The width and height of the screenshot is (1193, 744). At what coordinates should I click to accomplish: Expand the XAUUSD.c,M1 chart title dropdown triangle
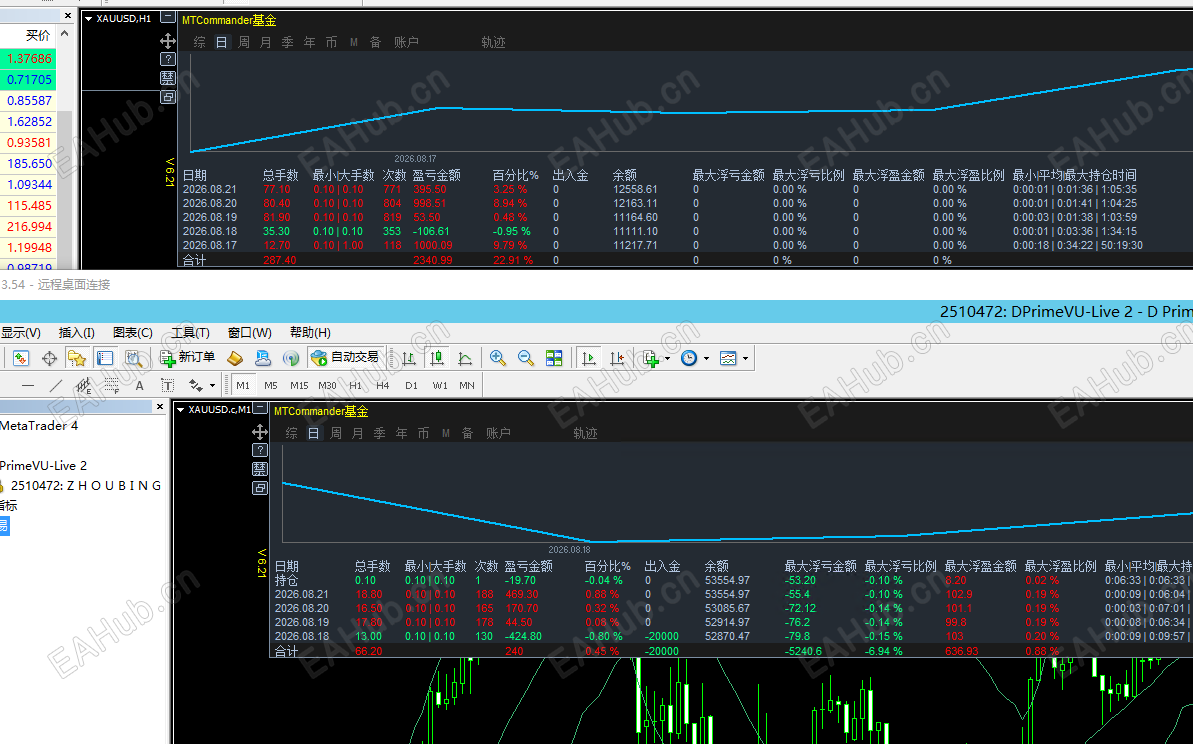pyautogui.click(x=180, y=409)
